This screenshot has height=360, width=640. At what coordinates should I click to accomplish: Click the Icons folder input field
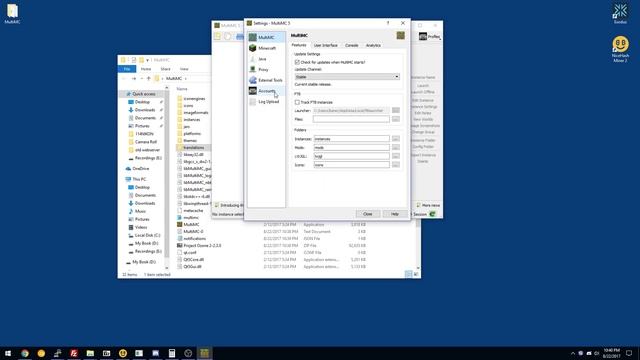click(351, 164)
